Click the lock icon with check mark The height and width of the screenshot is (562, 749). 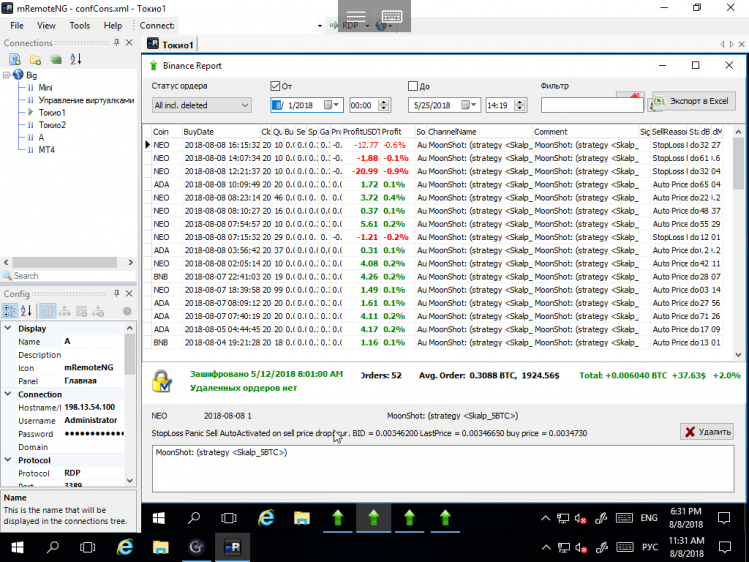(x=161, y=381)
